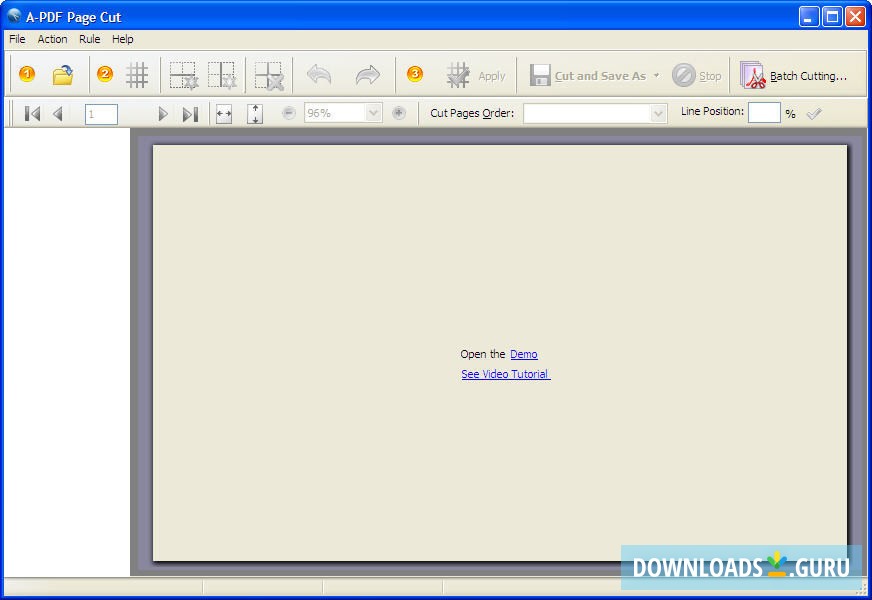Viewport: 872px width, 600px height.
Task: Click the step 2 orange badge
Action: pyautogui.click(x=105, y=74)
